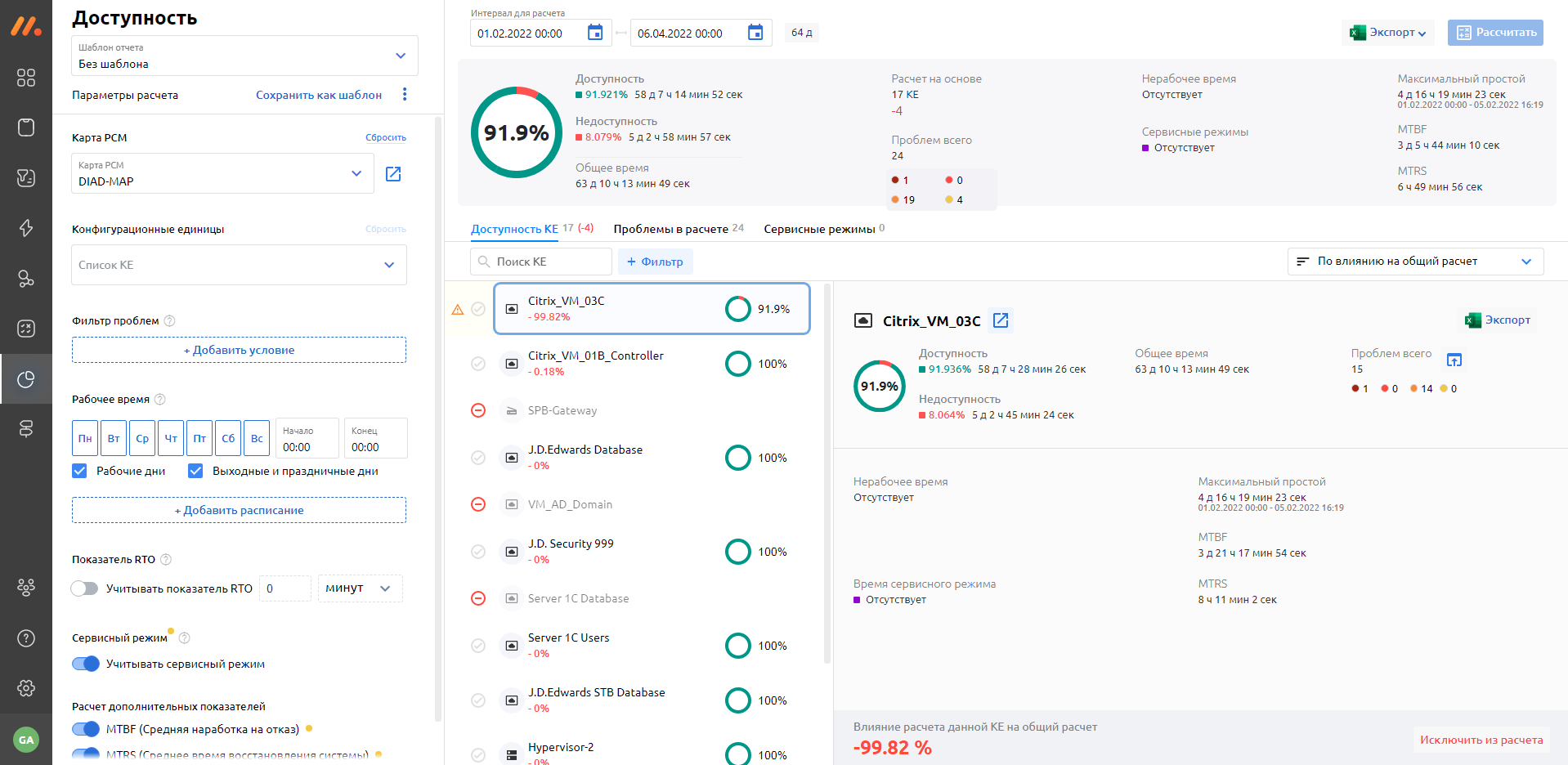Open the top Экспорт dropdown
1568x765 pixels.
1388,33
